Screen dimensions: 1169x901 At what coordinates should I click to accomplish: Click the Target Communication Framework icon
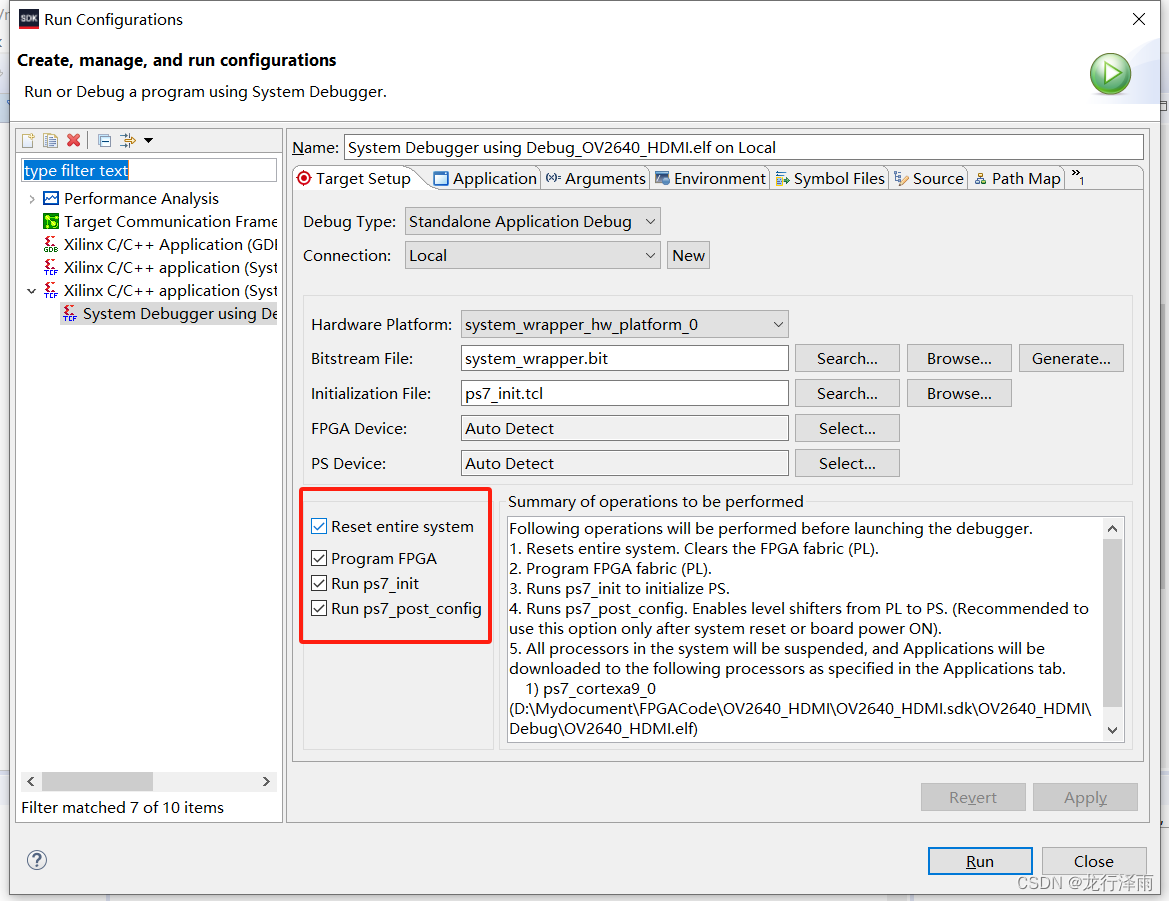(51, 221)
